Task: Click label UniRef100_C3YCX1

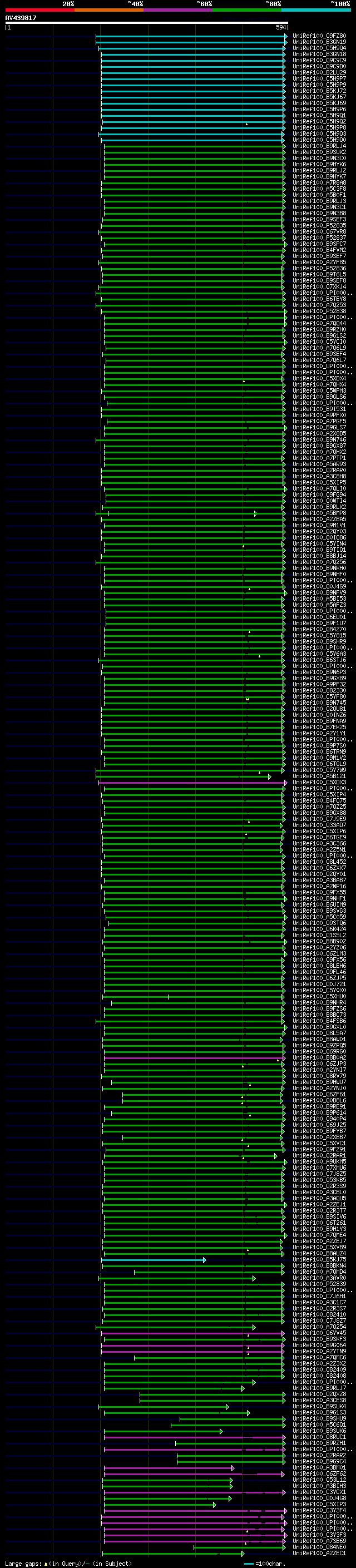Action: [319, 1492]
